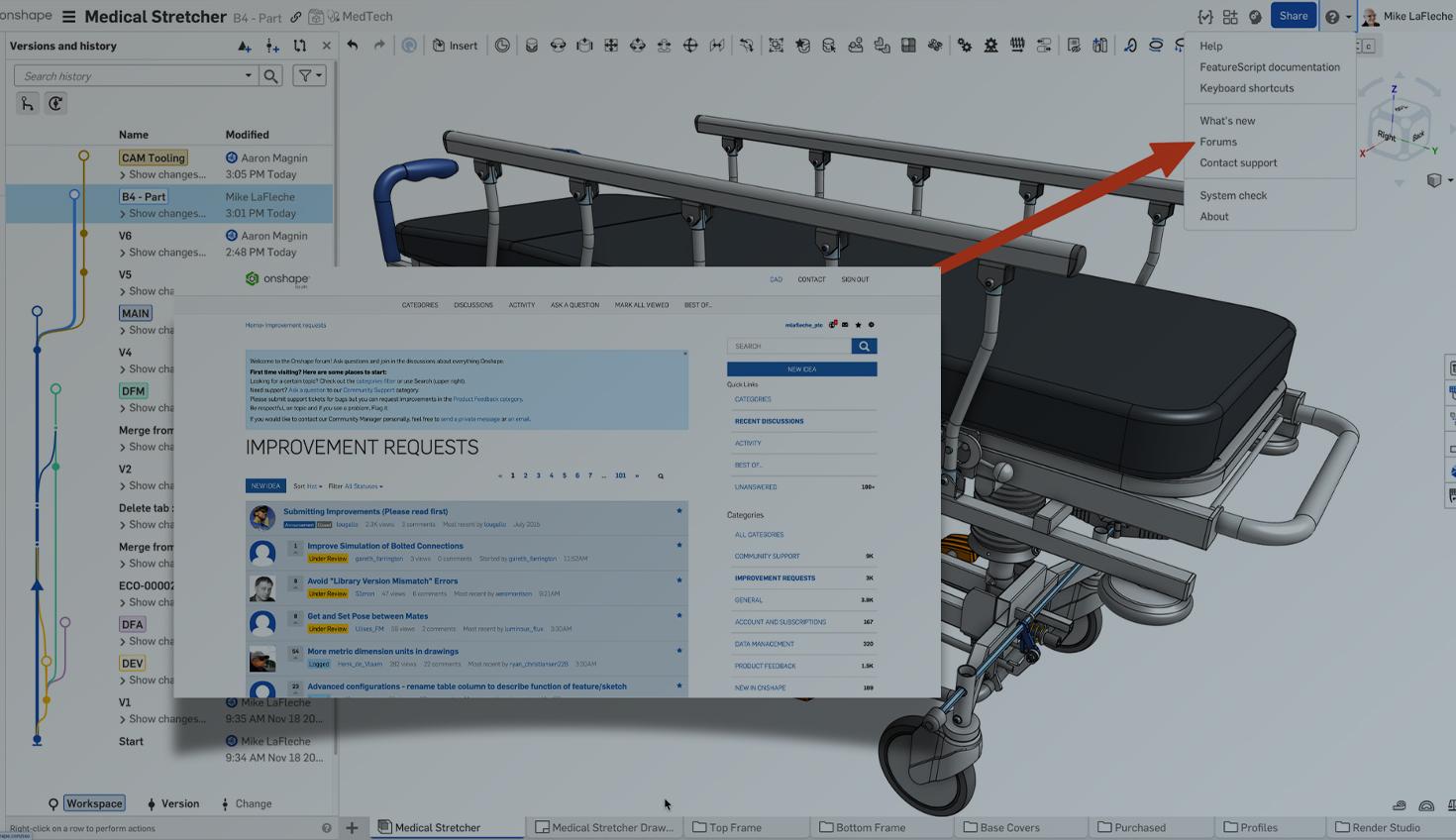Click the App Store icon near Share

[1230, 17]
